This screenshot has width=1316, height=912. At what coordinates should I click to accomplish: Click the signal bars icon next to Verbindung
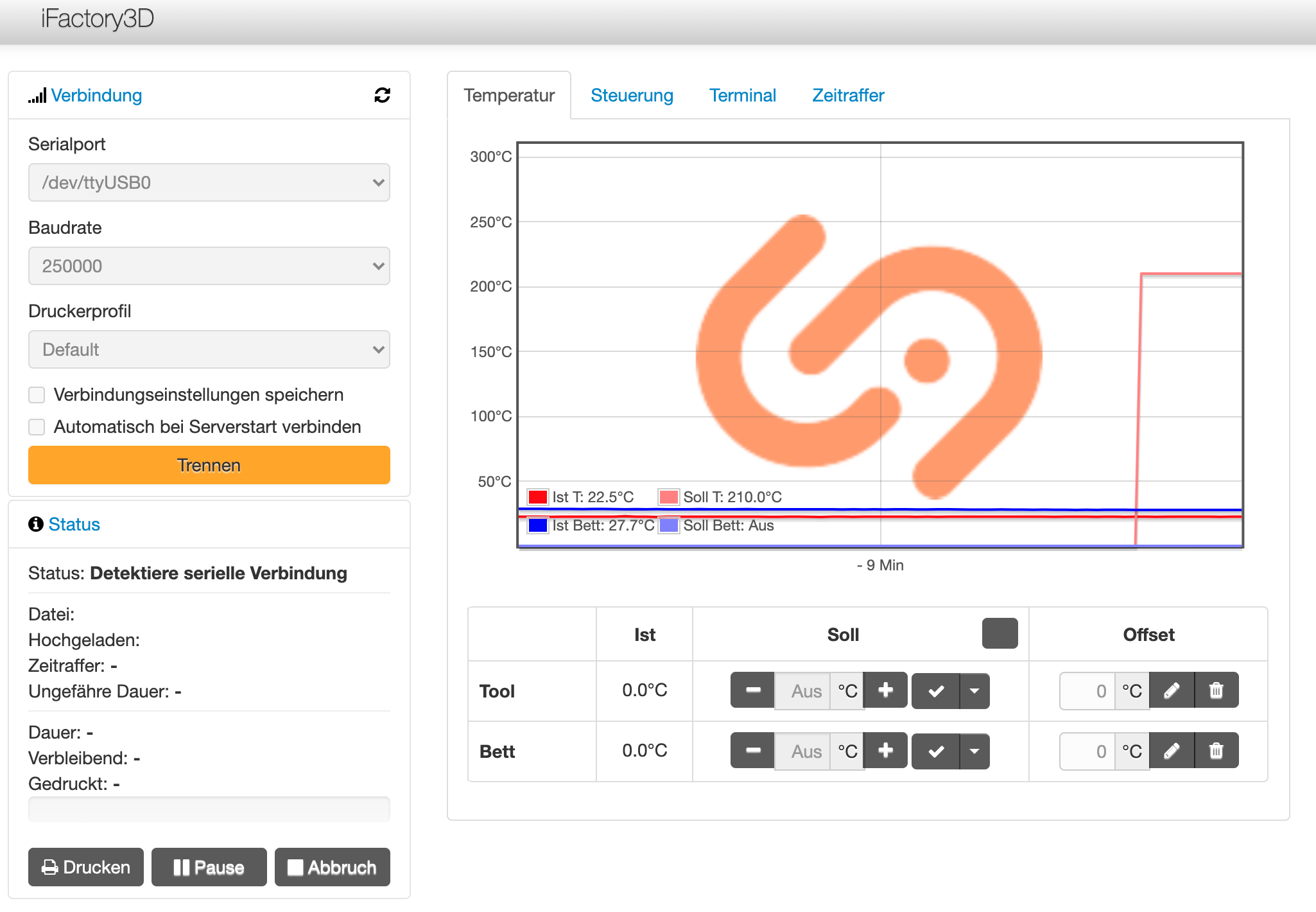tap(37, 96)
